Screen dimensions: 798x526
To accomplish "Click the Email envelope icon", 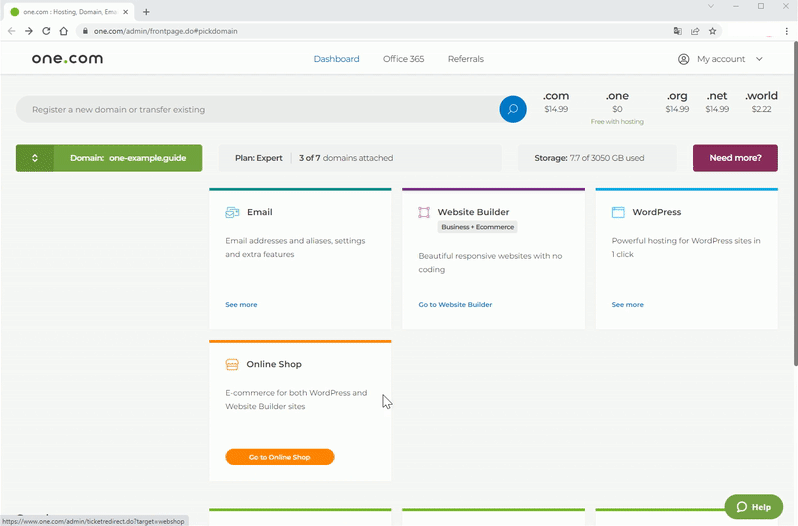I will 232,212.
